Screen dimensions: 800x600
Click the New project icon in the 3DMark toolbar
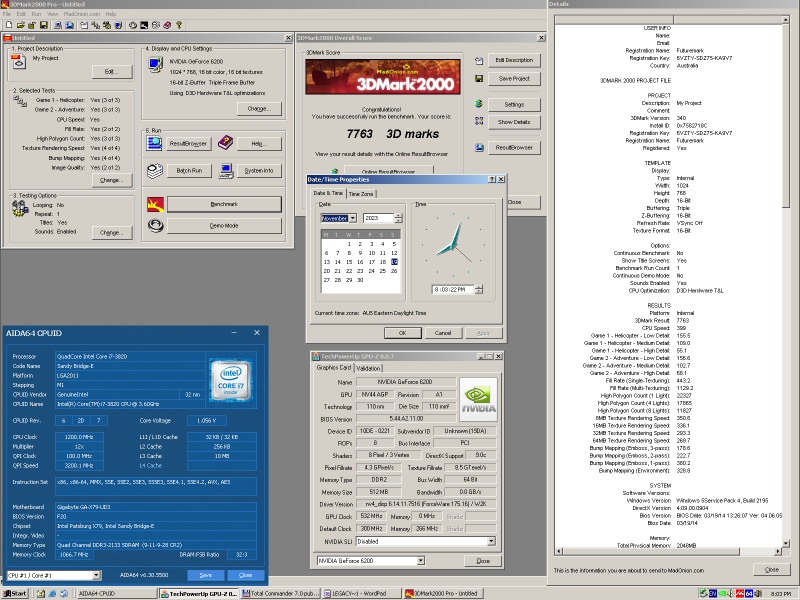pos(9,24)
